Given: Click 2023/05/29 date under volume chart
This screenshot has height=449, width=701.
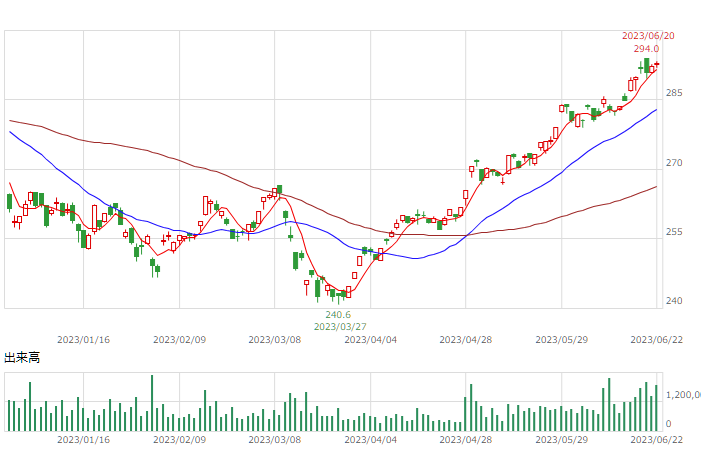Looking at the screenshot, I should point(562,440).
